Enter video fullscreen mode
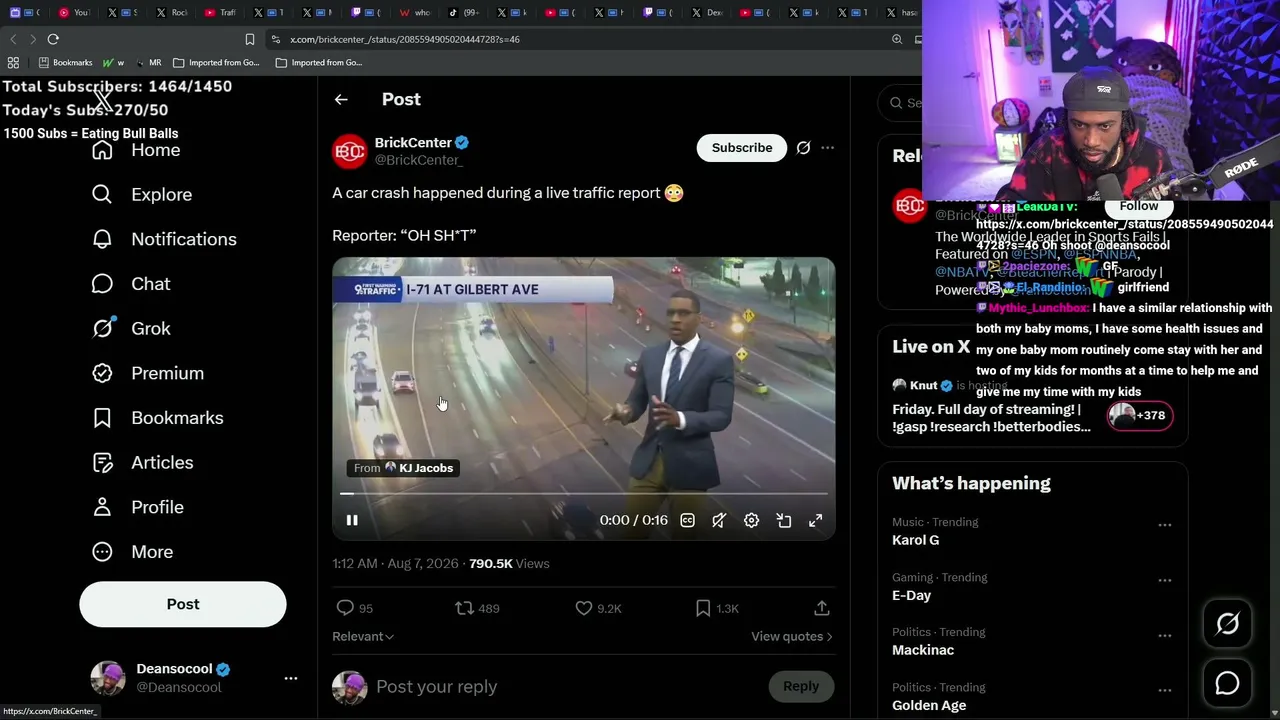The image size is (1280, 720). [816, 520]
